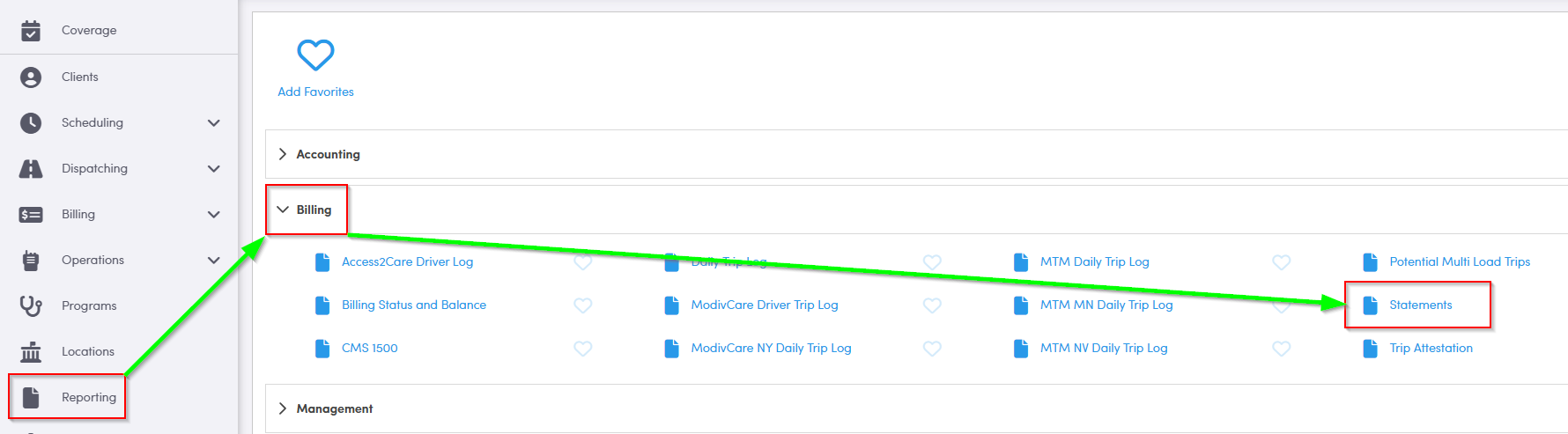Click the Locations building icon

[31, 352]
